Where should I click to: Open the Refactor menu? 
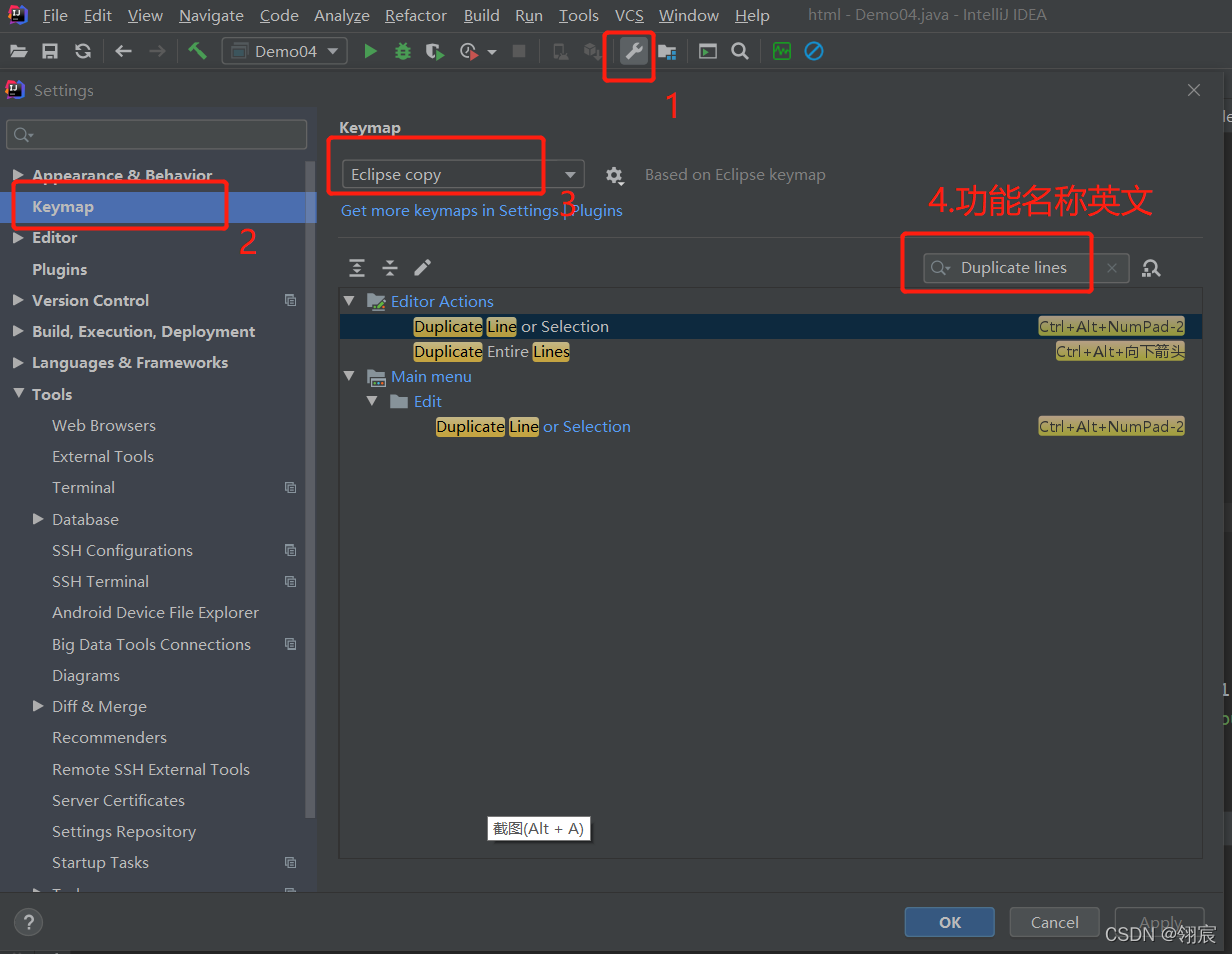(x=416, y=15)
